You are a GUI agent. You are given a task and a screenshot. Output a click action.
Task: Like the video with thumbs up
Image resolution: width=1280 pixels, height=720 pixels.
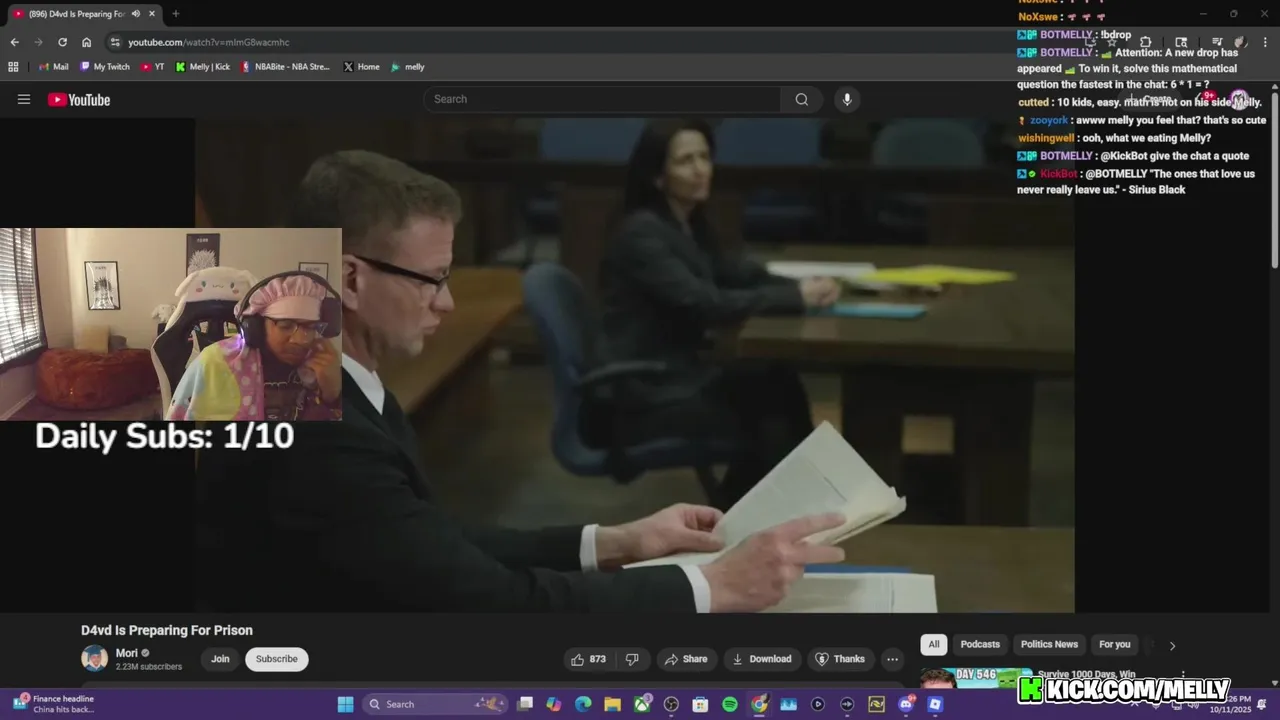coord(588,659)
